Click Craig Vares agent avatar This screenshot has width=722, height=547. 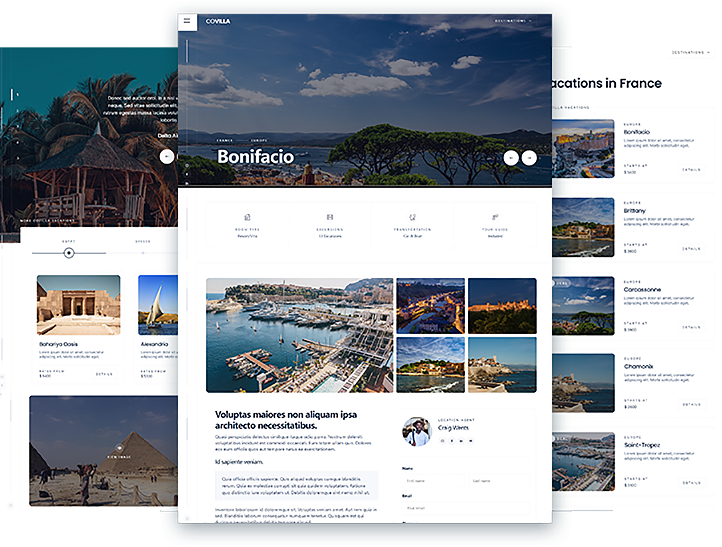(417, 431)
